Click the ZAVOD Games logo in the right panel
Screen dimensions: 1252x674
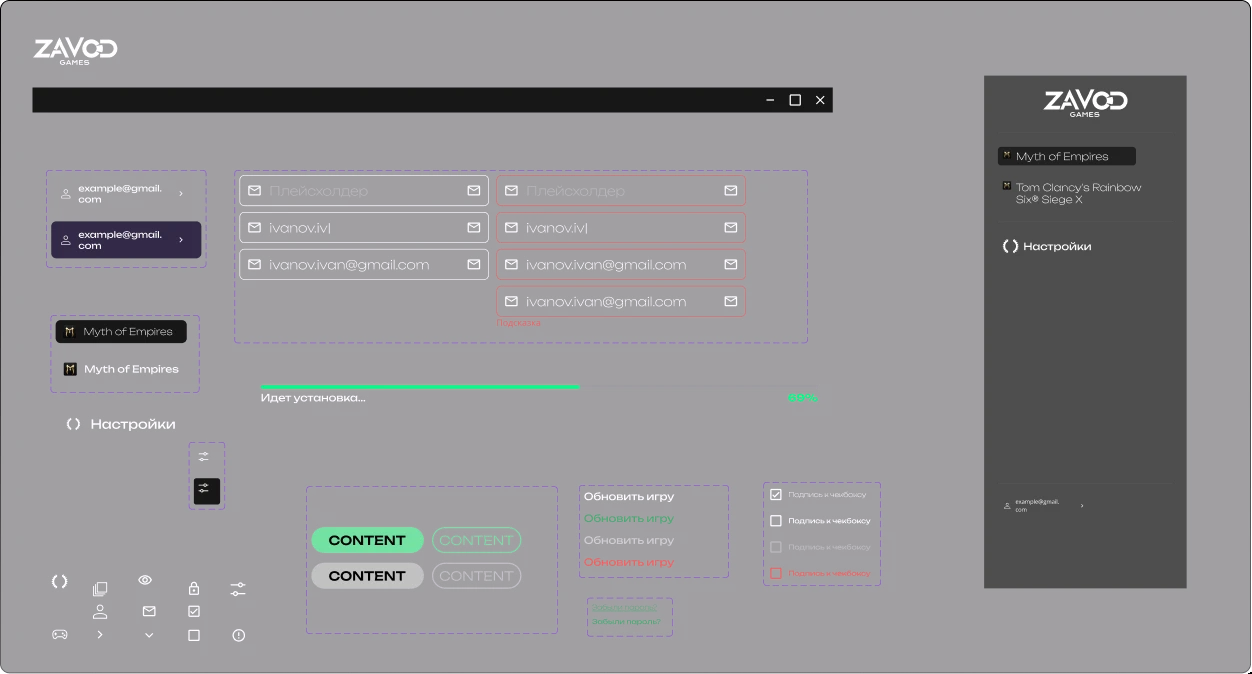tap(1085, 103)
